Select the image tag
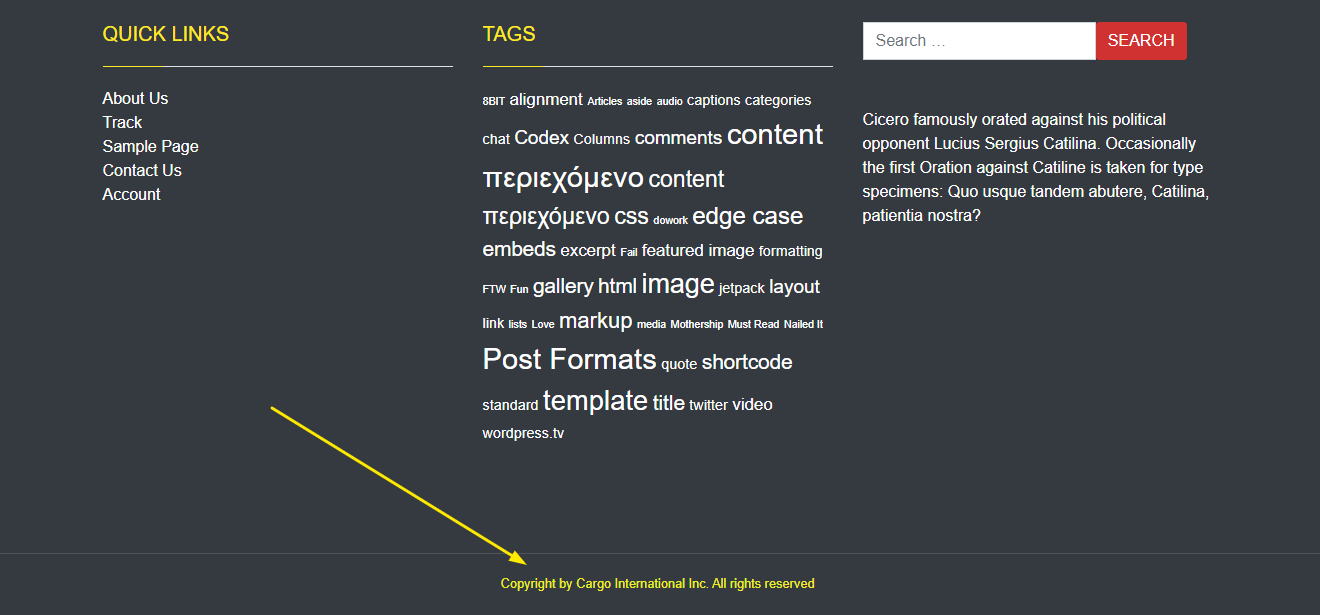Image resolution: width=1320 pixels, height=615 pixels. pyautogui.click(x=678, y=284)
